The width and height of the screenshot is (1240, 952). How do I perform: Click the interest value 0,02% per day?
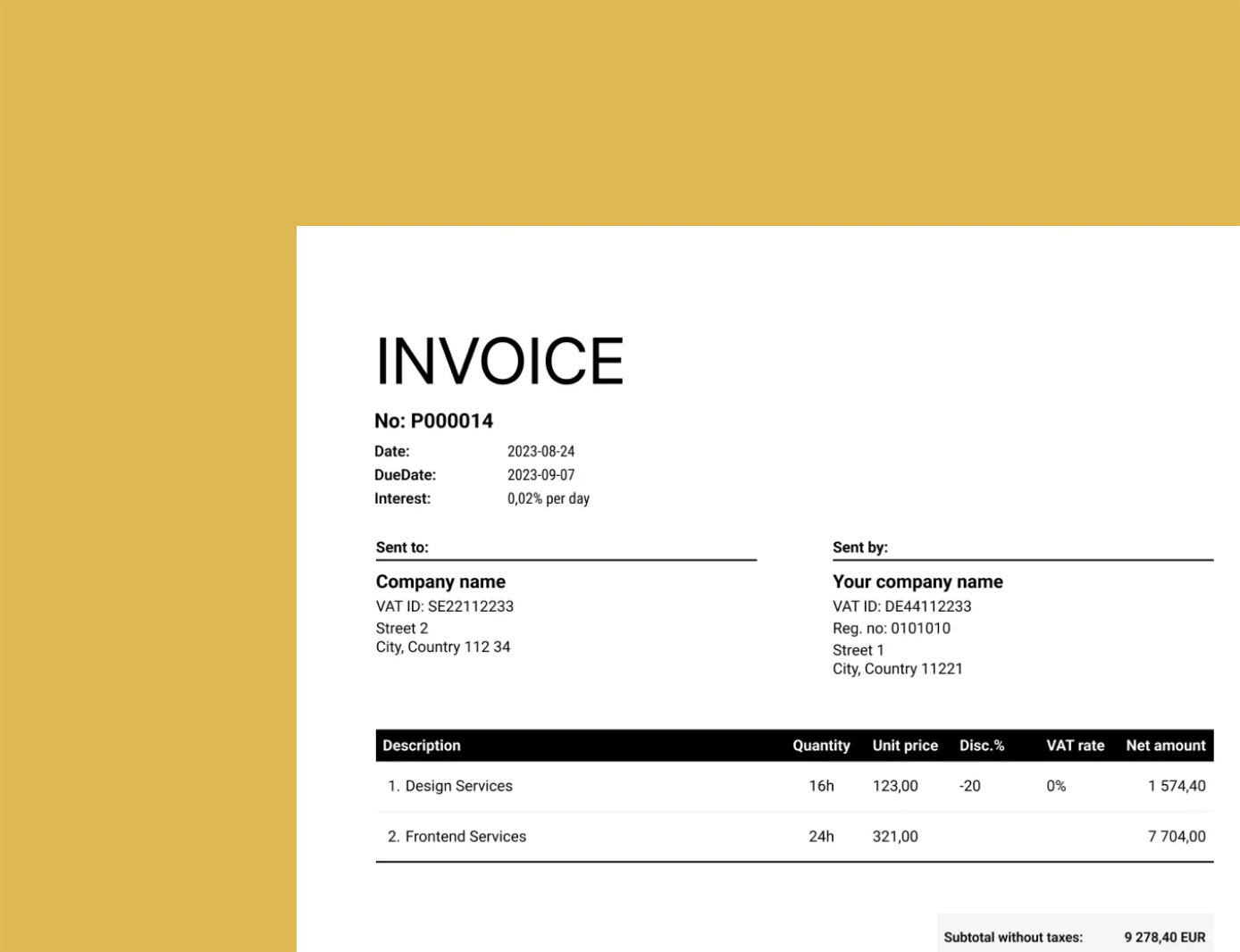tap(548, 498)
